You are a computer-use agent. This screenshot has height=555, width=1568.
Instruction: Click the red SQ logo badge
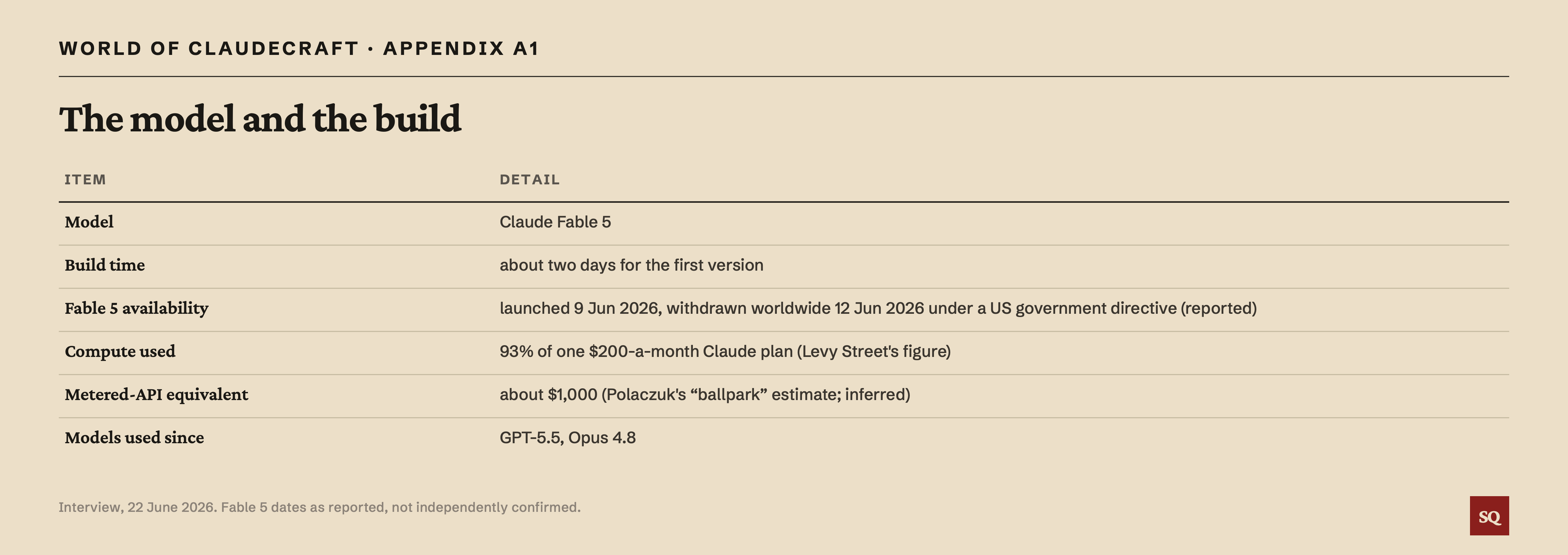1489,515
